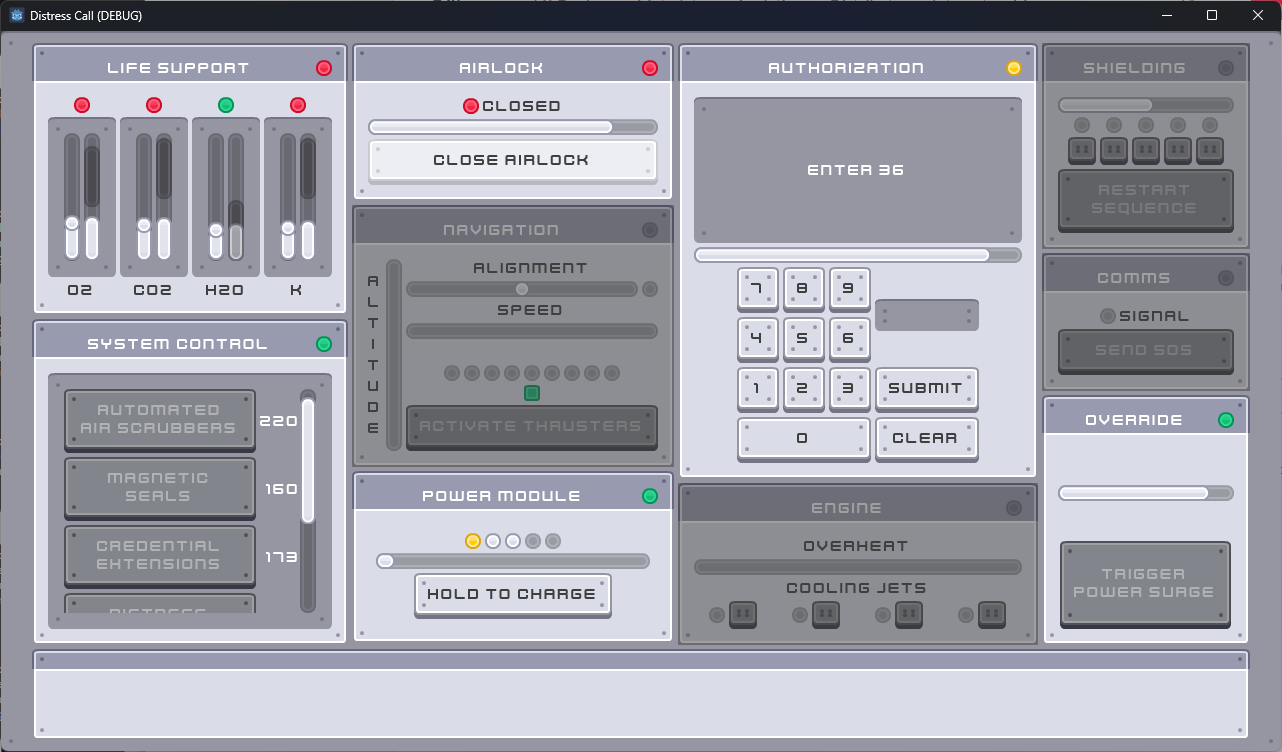
Task: Click the Close Airlock button
Action: tap(512, 161)
